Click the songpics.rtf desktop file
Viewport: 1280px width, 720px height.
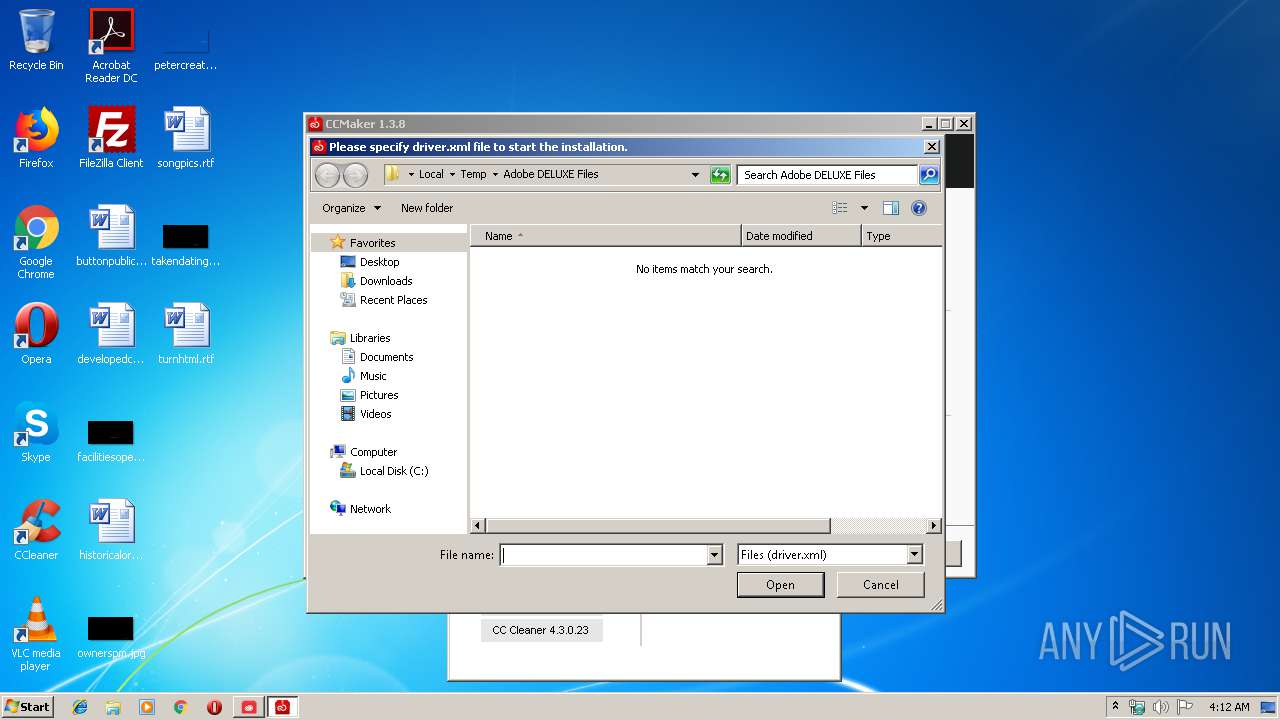(x=186, y=138)
